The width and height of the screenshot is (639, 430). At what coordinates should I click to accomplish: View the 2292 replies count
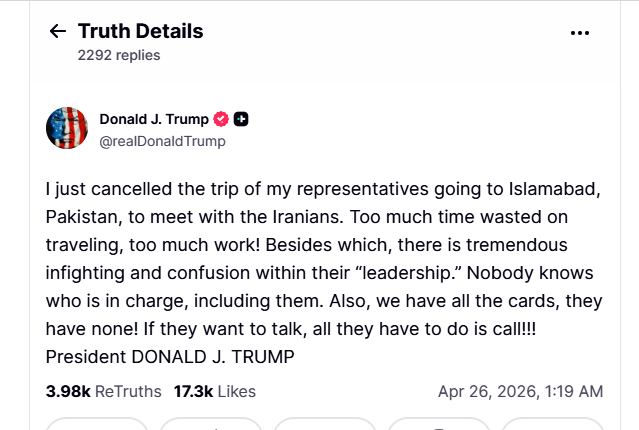[119, 55]
